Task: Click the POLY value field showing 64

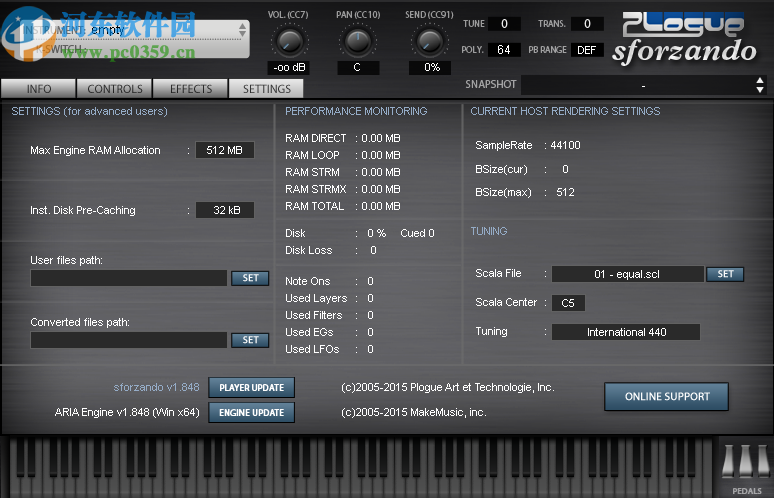Action: coord(503,50)
